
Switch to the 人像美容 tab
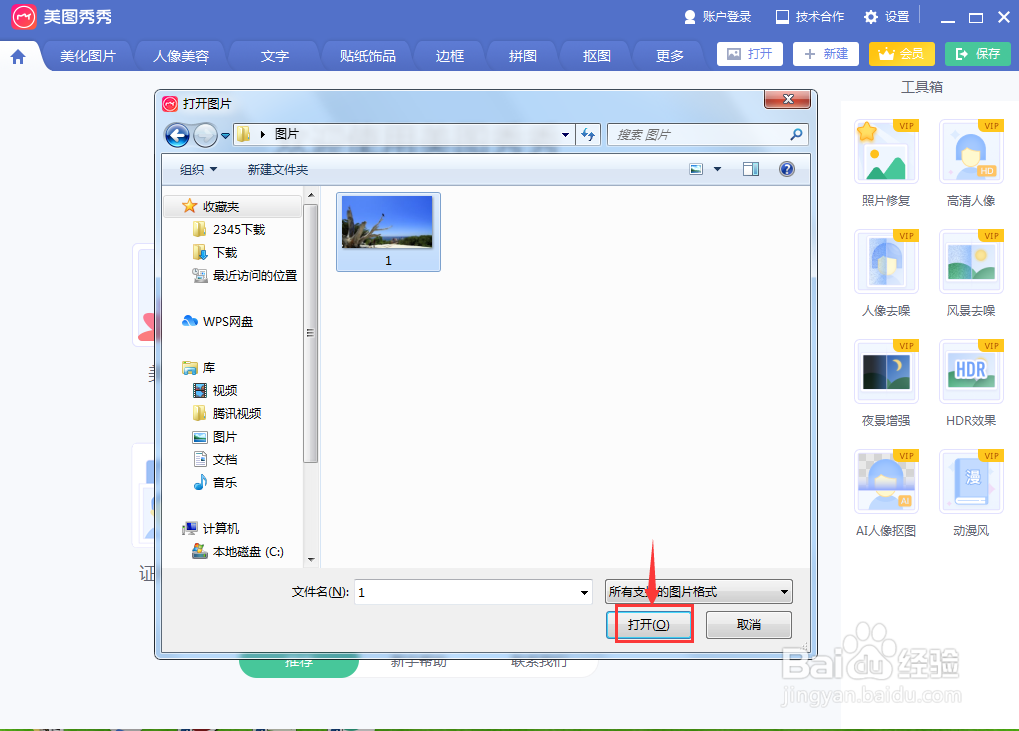pos(179,55)
